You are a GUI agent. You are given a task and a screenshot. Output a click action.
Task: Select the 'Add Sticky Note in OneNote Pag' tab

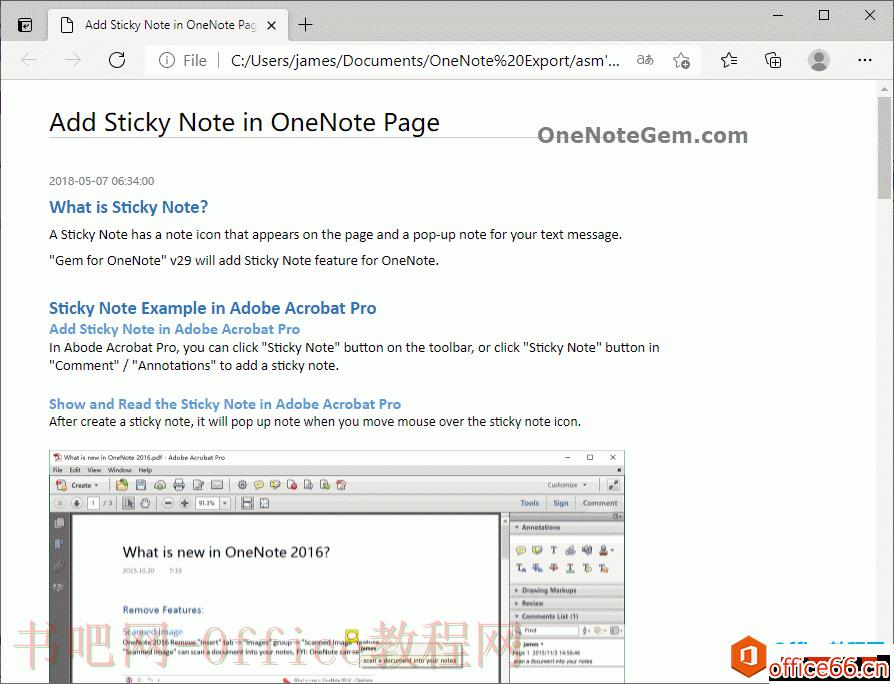170,25
